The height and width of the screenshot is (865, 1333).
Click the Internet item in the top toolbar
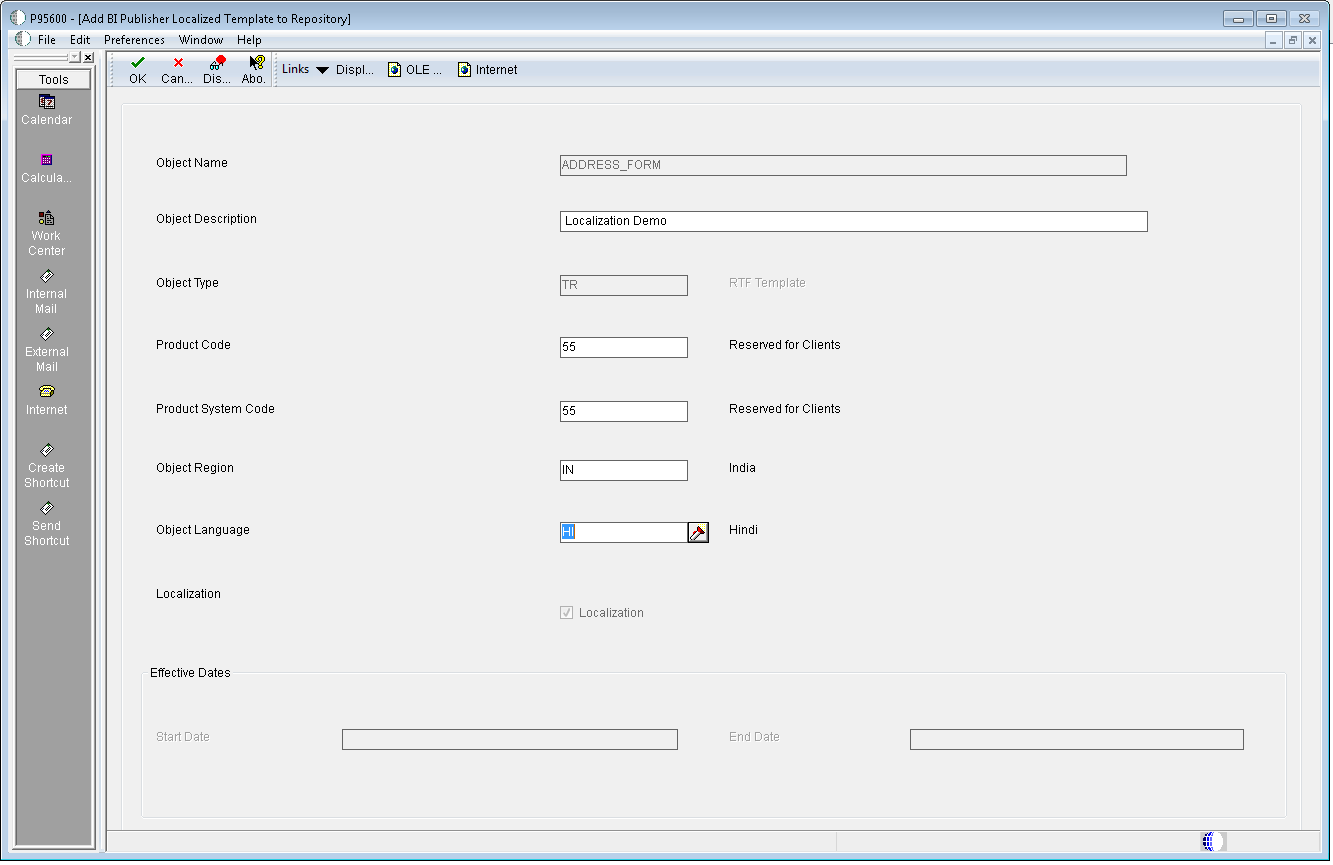tap(488, 70)
